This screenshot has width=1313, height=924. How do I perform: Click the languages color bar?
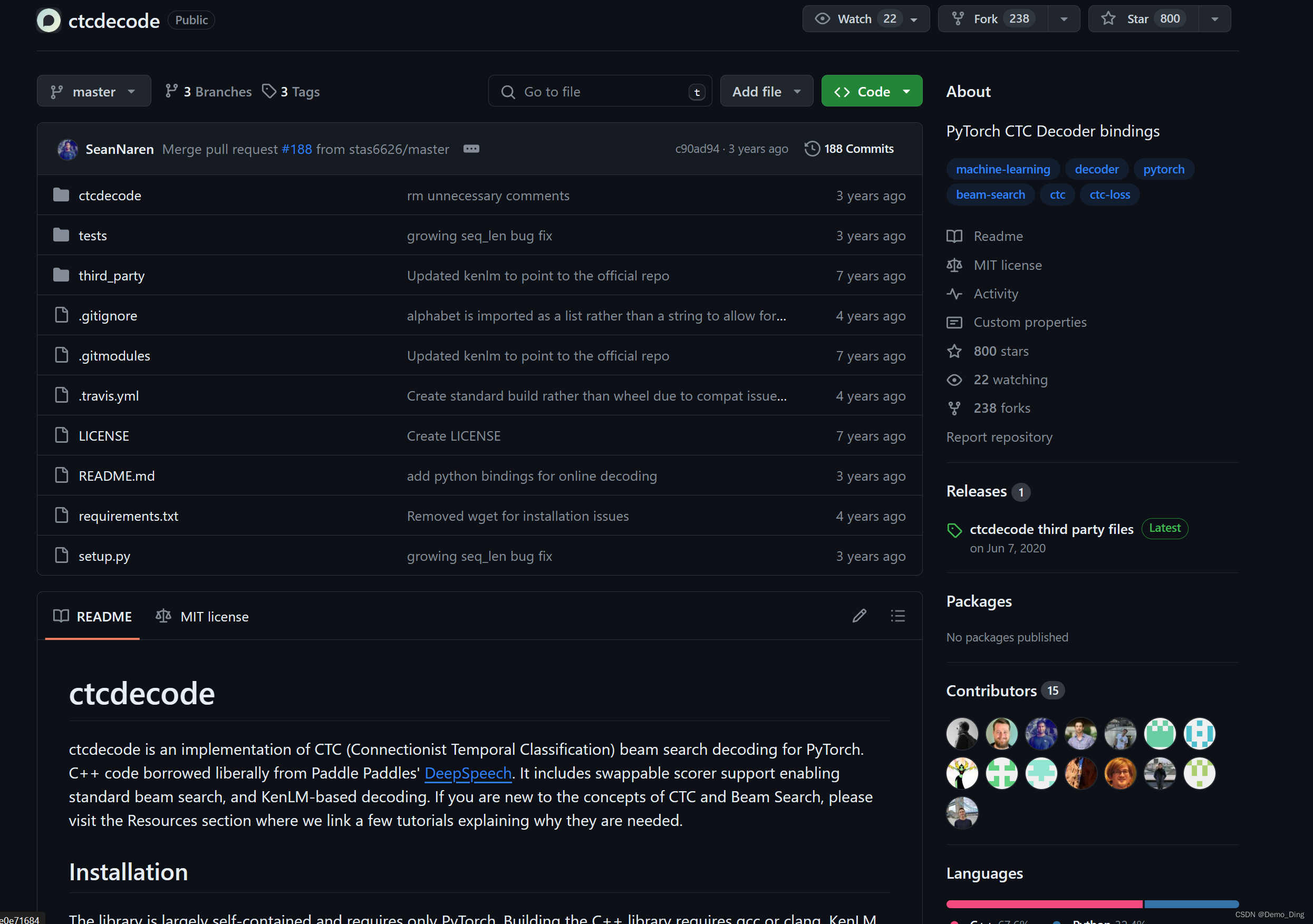[x=1092, y=904]
